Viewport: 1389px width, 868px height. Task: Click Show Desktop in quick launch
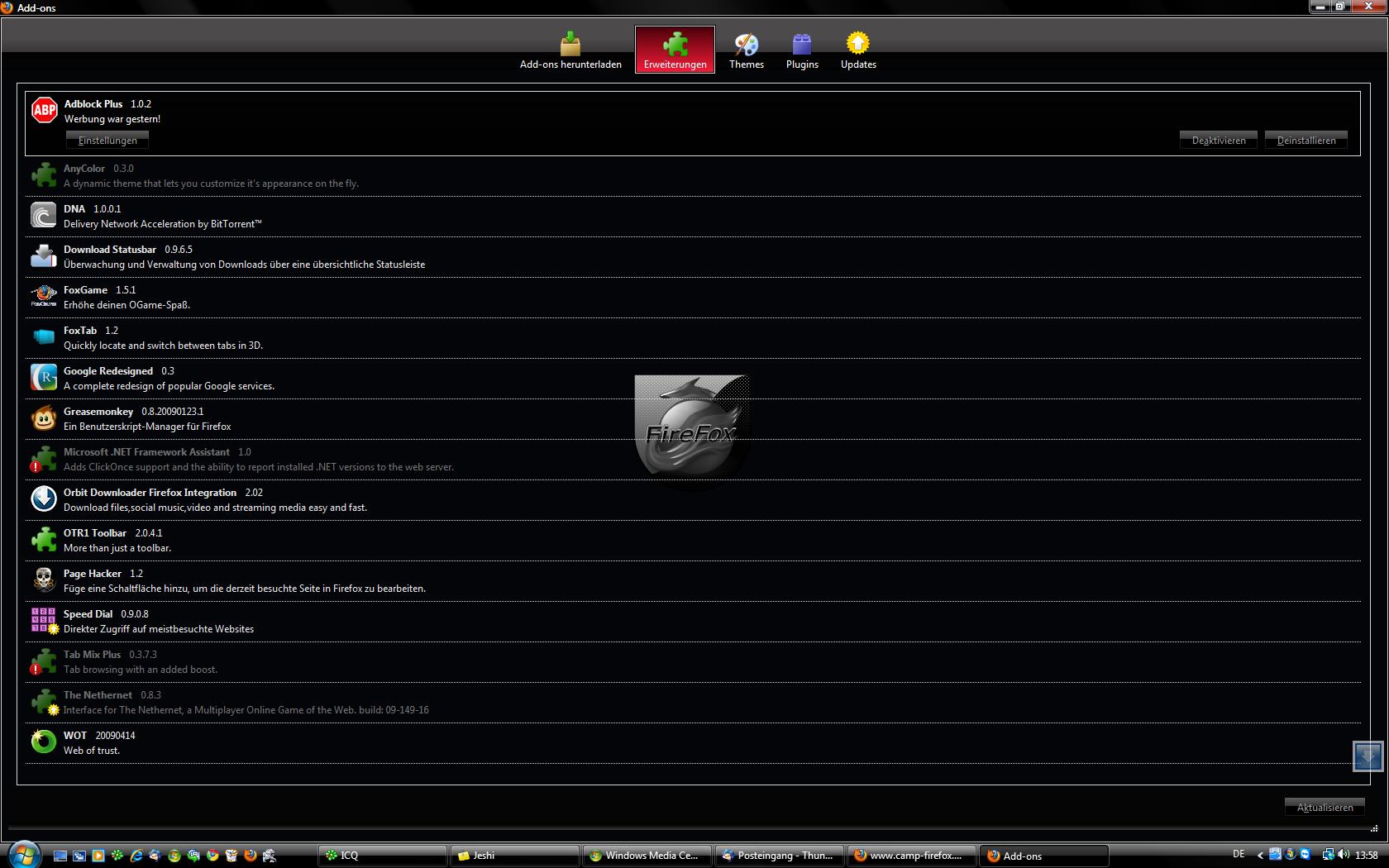click(60, 856)
